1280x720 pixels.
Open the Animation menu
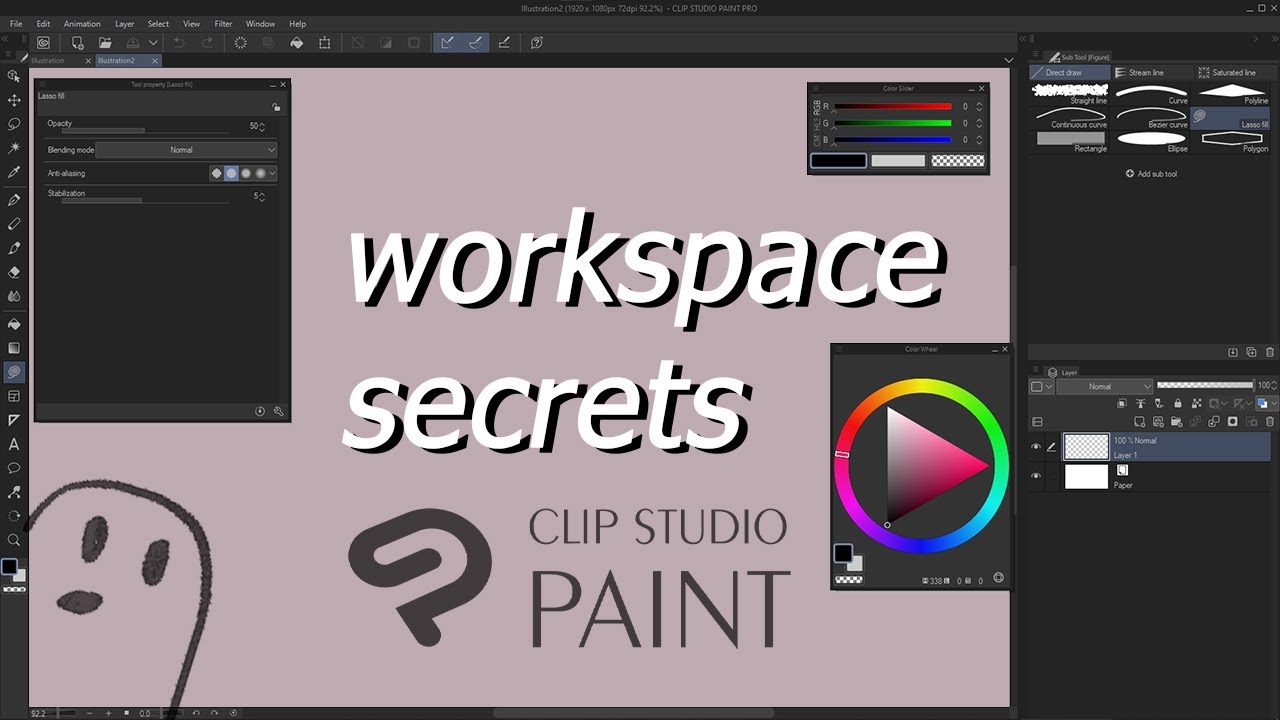click(x=82, y=23)
